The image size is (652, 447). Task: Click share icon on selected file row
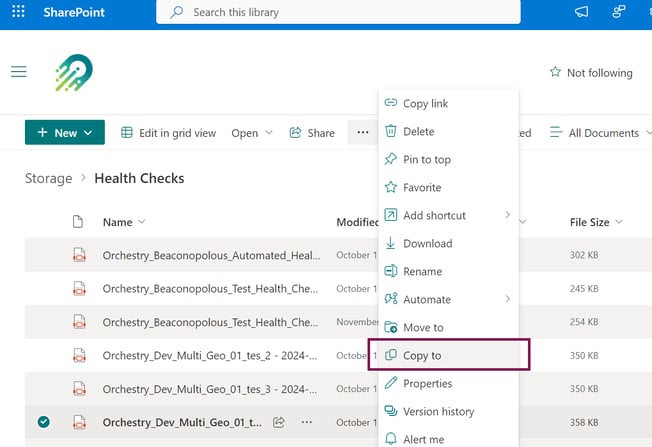point(279,422)
